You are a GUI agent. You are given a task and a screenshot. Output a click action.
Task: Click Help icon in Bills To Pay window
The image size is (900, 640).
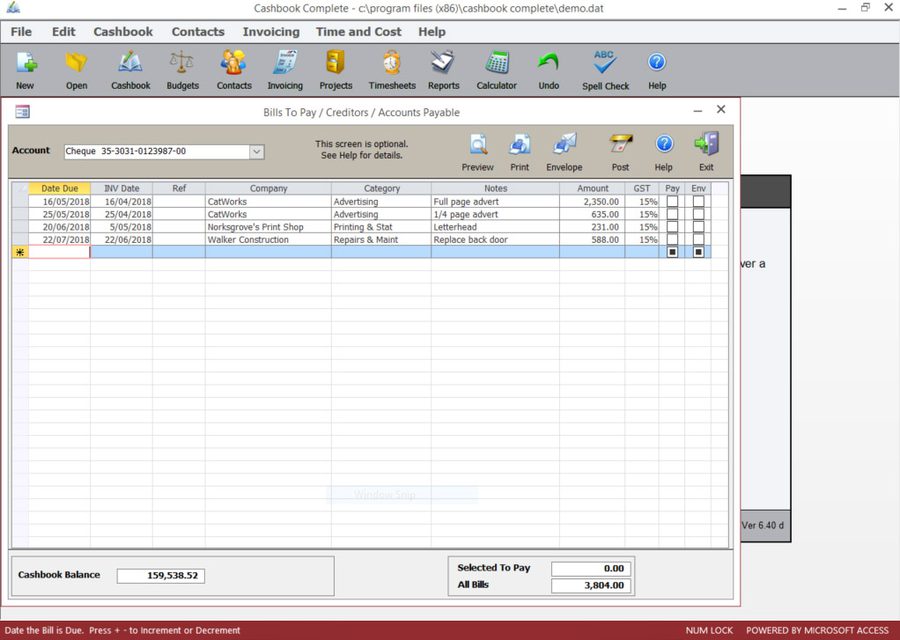point(664,143)
